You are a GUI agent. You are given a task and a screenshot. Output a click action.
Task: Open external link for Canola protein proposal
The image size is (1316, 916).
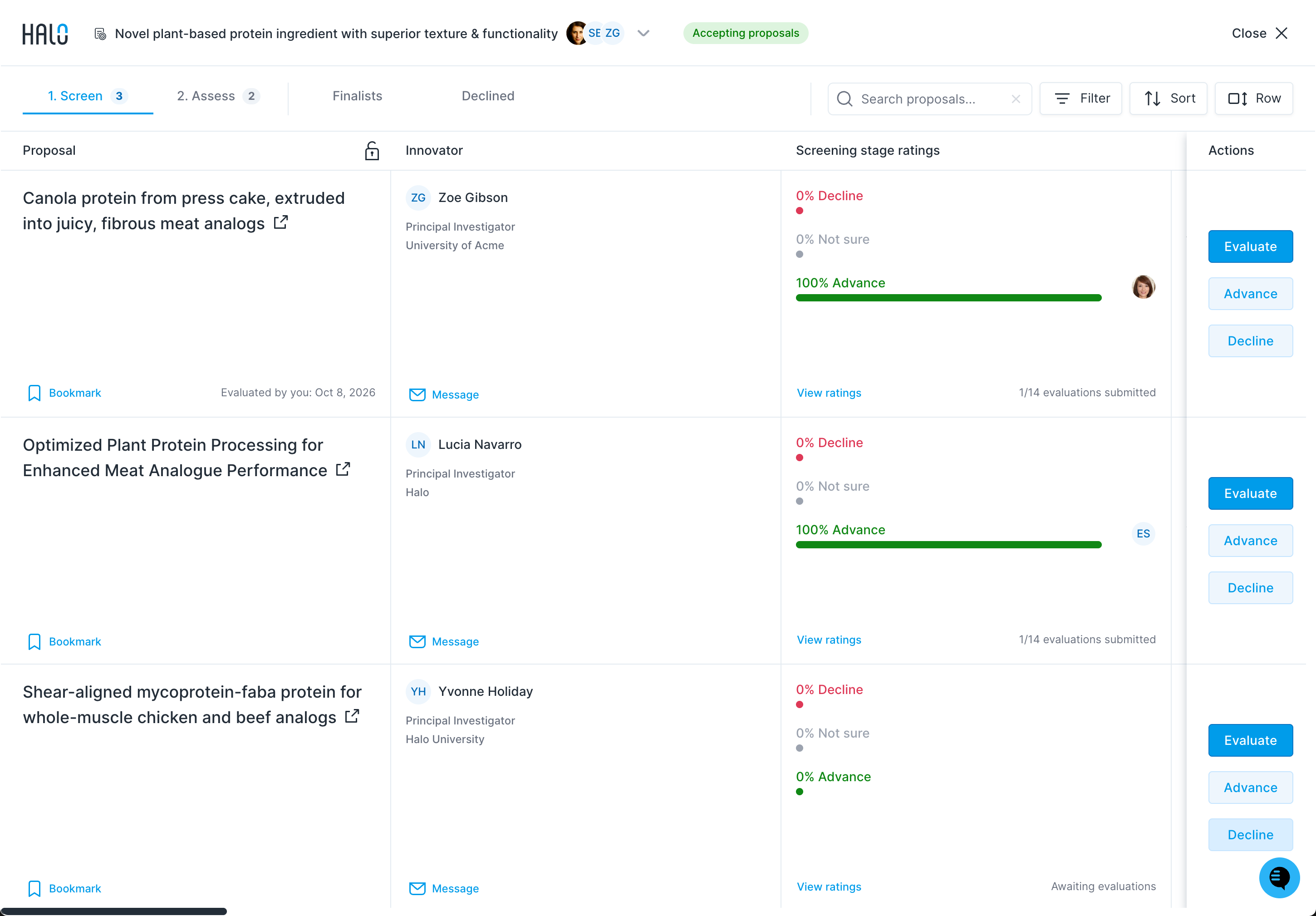click(281, 222)
